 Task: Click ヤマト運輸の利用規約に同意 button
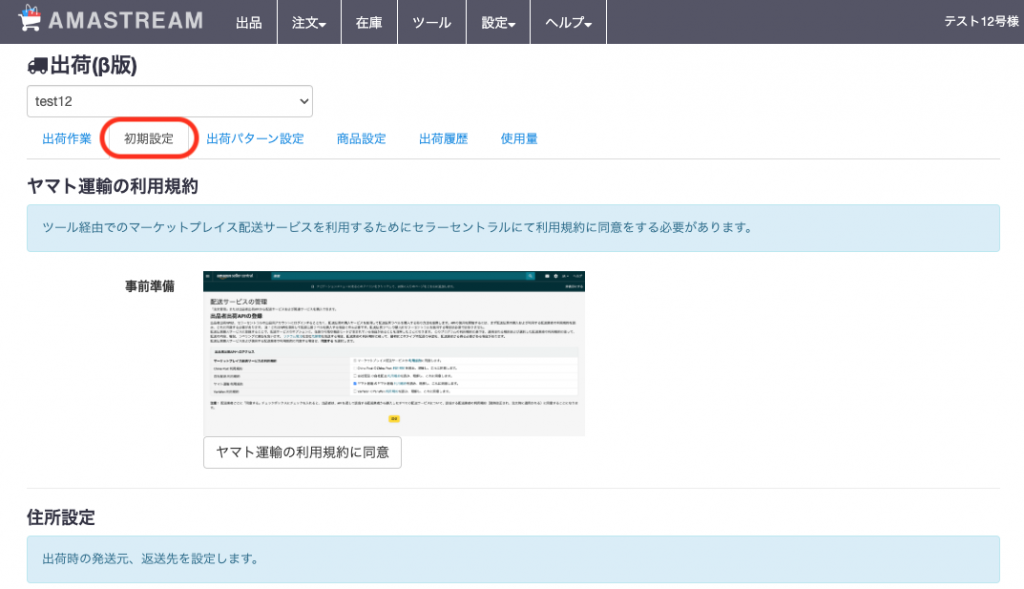pos(302,453)
